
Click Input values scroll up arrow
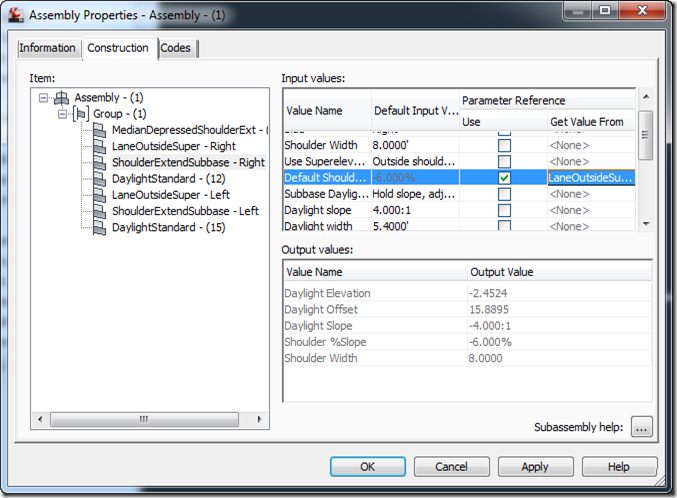click(x=646, y=97)
